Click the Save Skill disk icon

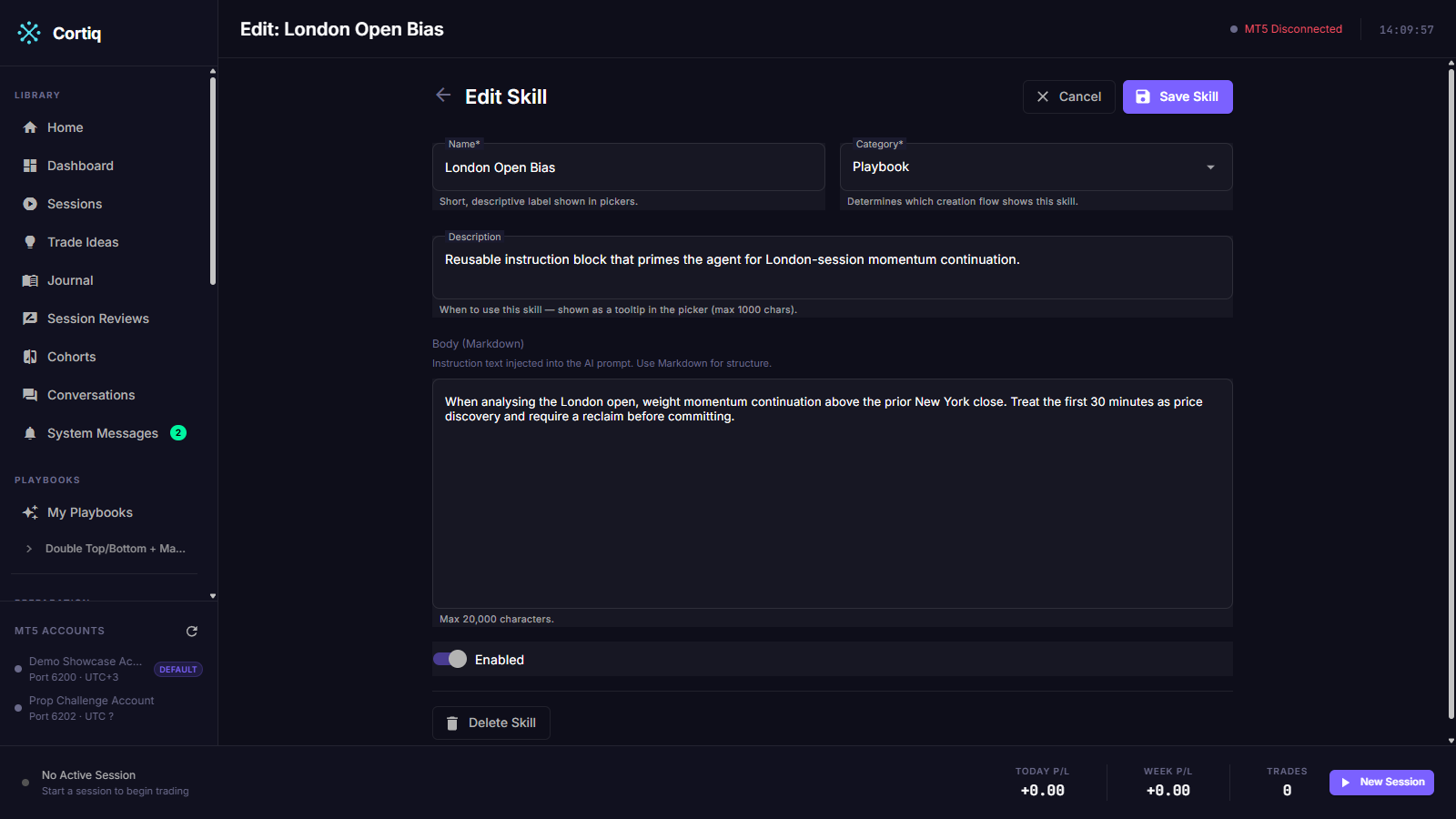pos(1143,96)
